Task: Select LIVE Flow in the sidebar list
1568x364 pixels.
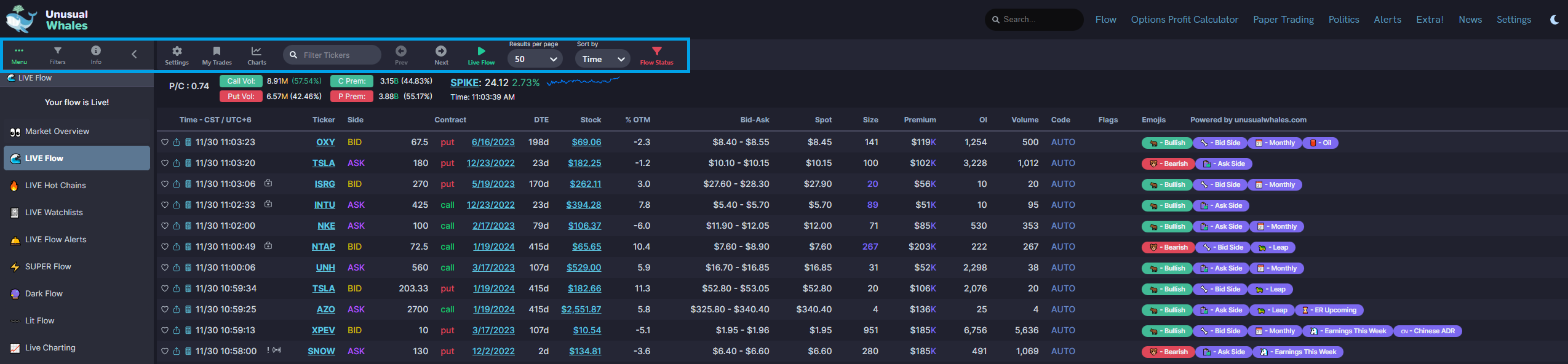Action: tap(77, 159)
